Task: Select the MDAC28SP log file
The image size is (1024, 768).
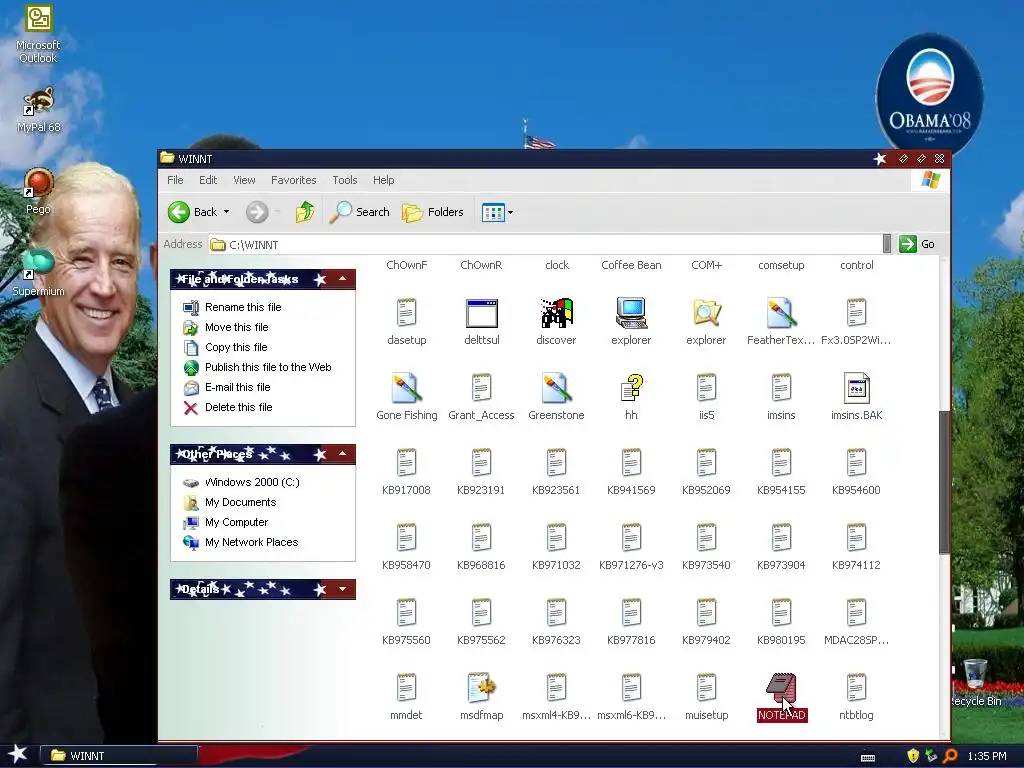Action: (x=856, y=622)
